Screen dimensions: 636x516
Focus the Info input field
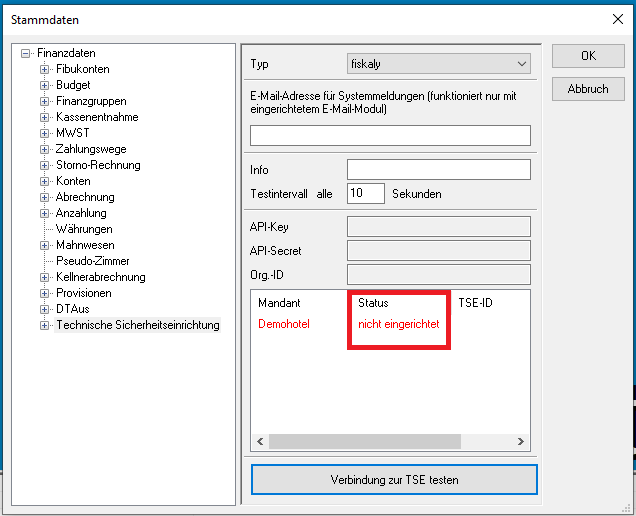tap(438, 170)
